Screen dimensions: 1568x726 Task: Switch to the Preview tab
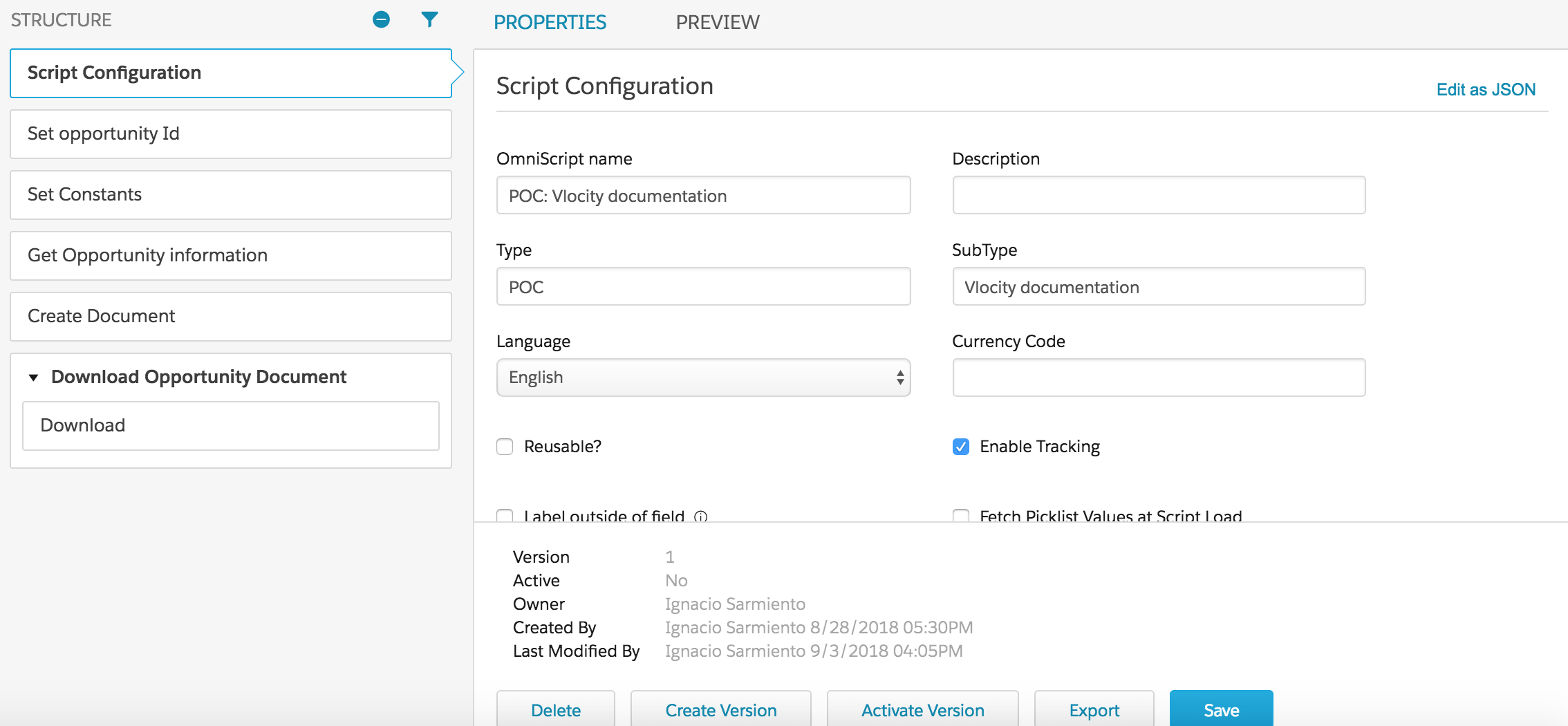pos(718,21)
